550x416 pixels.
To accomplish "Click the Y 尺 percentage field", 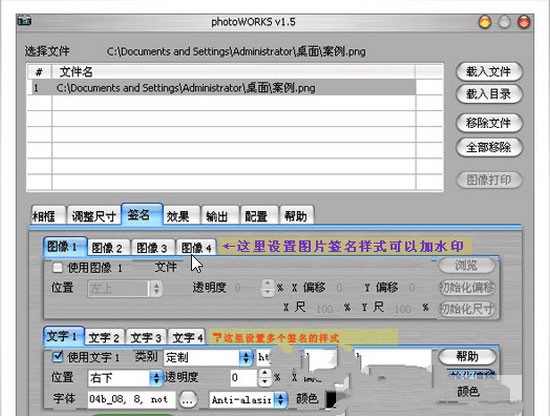I will 403,309.
